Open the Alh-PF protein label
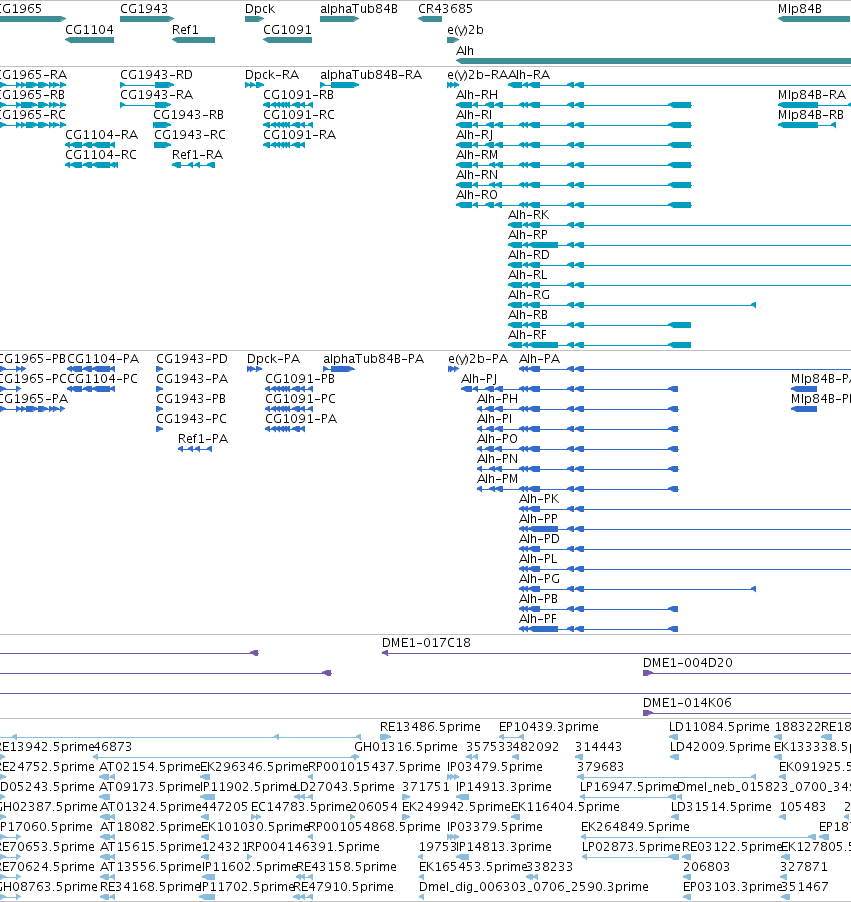Screen dimensions: 851x902 pyautogui.click(x=537, y=619)
